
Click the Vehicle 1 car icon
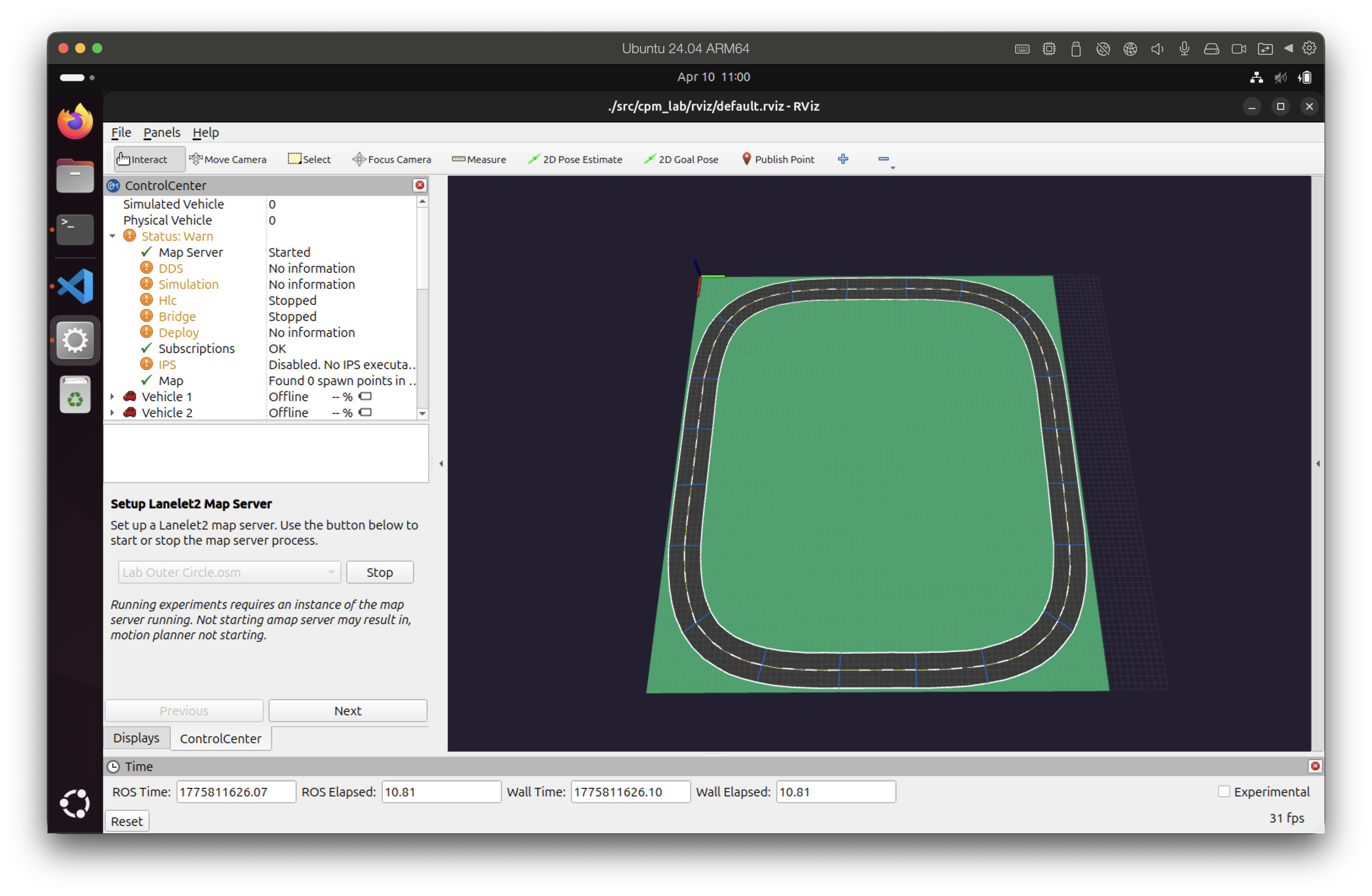click(130, 396)
